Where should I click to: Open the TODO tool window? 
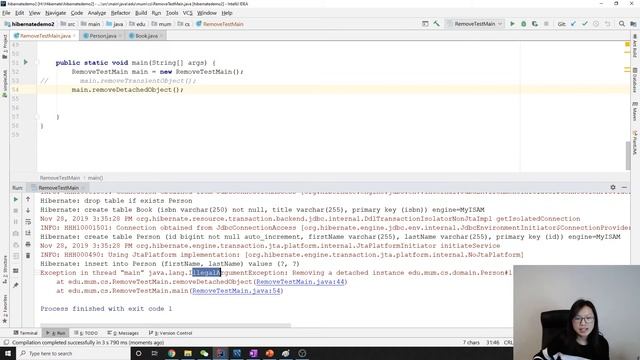(86, 333)
